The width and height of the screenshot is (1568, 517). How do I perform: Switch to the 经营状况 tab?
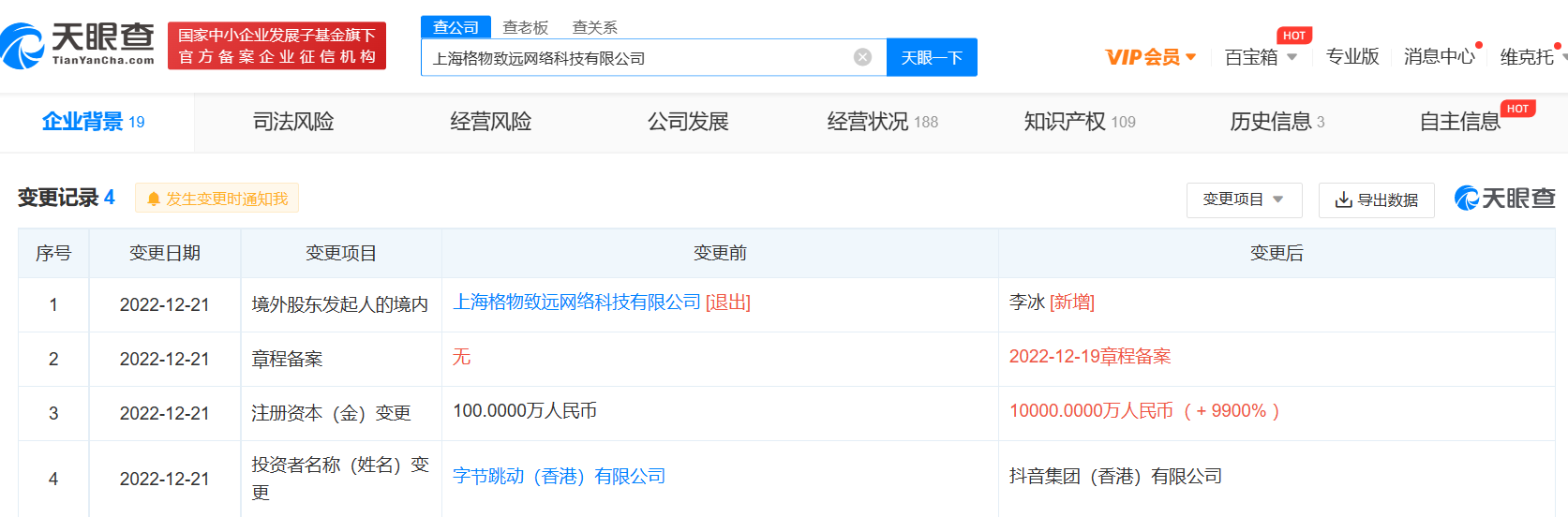pyautogui.click(x=882, y=122)
